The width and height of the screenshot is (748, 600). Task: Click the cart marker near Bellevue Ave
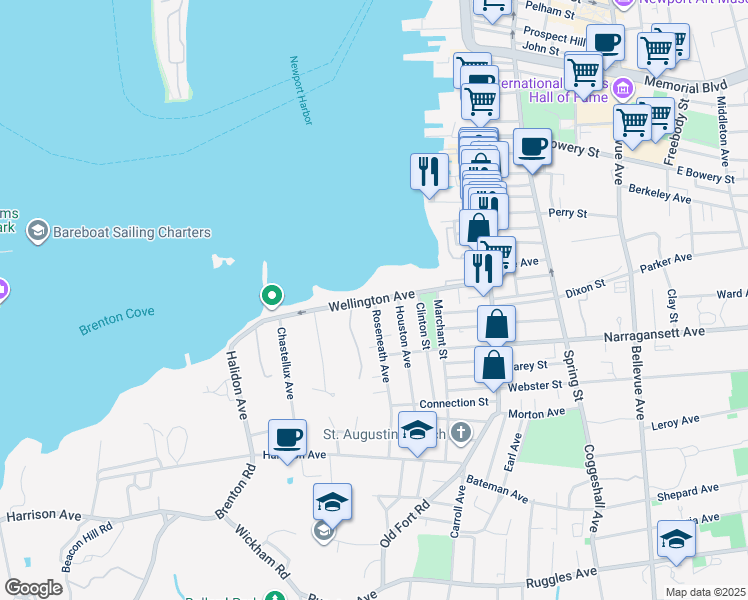click(x=633, y=126)
